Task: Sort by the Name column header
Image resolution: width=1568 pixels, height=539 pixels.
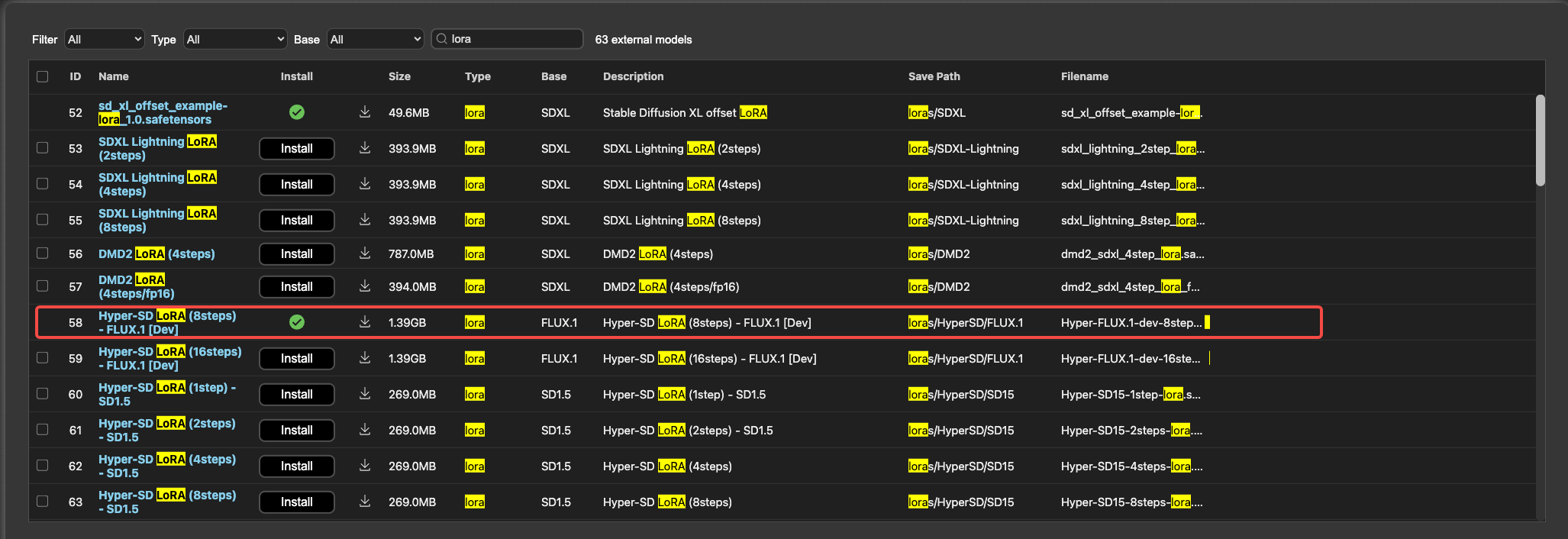Action: click(114, 76)
